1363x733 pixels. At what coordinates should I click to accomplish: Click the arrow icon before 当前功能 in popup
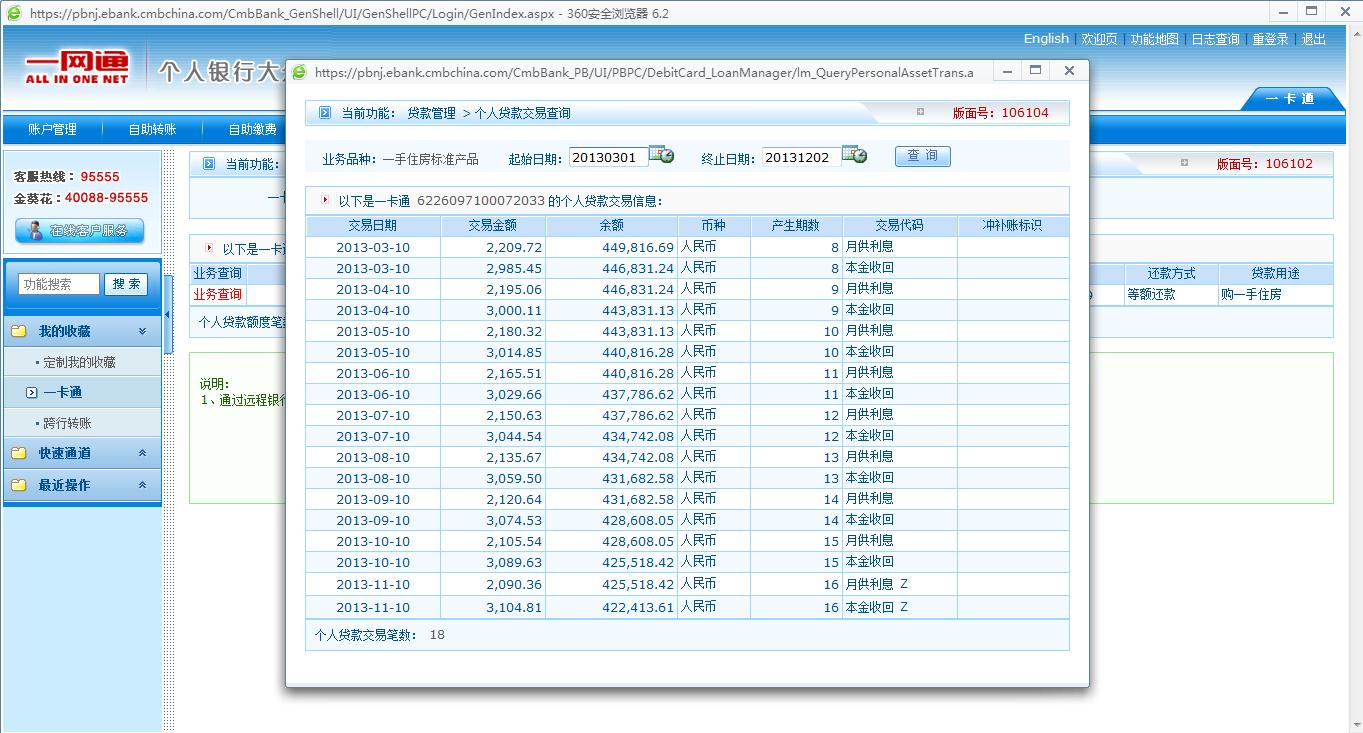tap(325, 113)
